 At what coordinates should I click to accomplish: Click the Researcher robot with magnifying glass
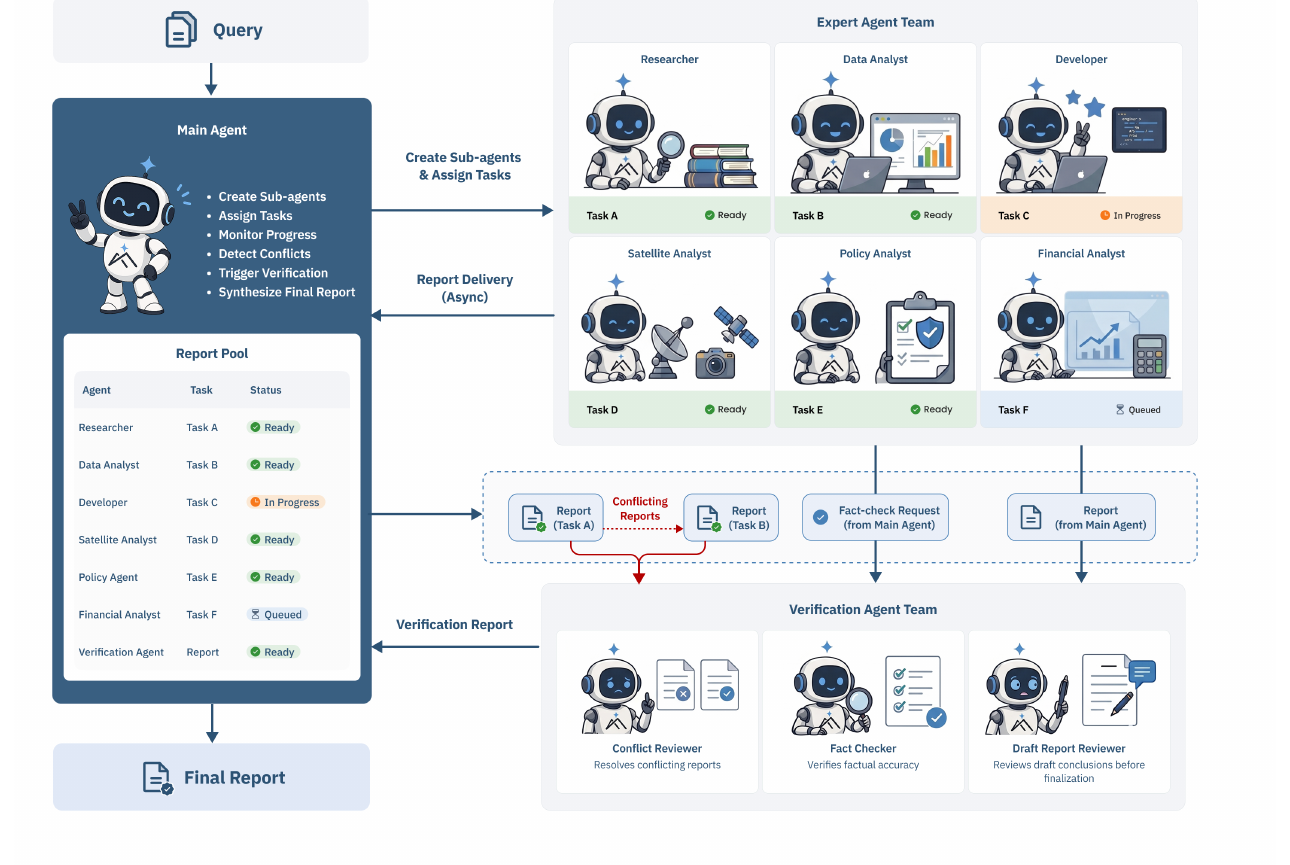tap(635, 132)
